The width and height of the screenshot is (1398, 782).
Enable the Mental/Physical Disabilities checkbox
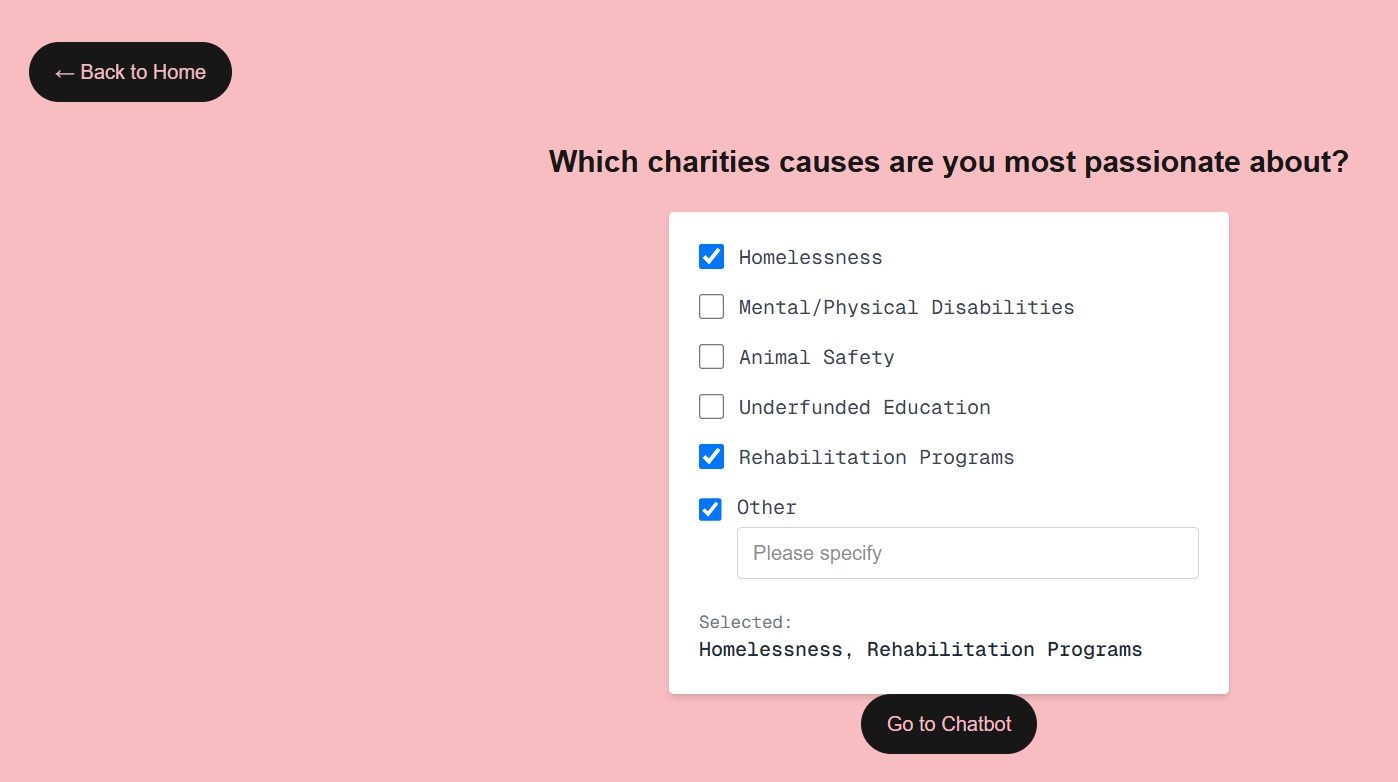click(711, 307)
